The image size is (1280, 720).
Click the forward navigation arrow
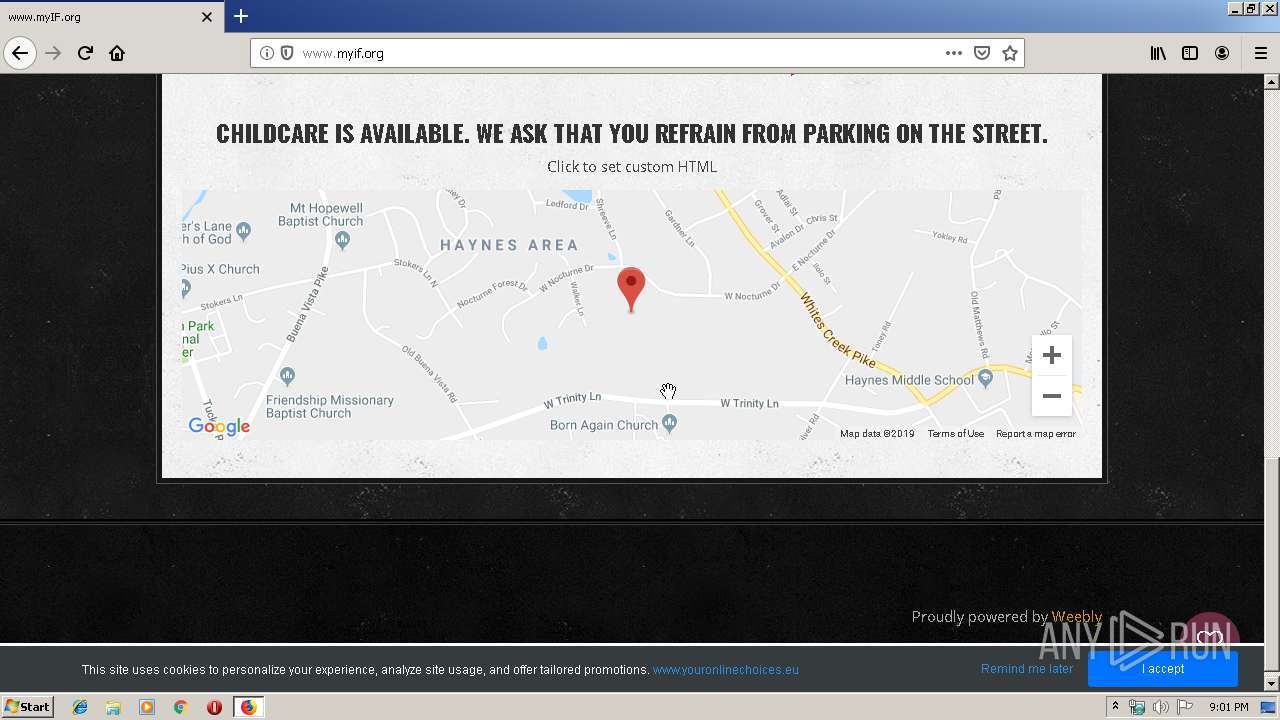(x=53, y=53)
